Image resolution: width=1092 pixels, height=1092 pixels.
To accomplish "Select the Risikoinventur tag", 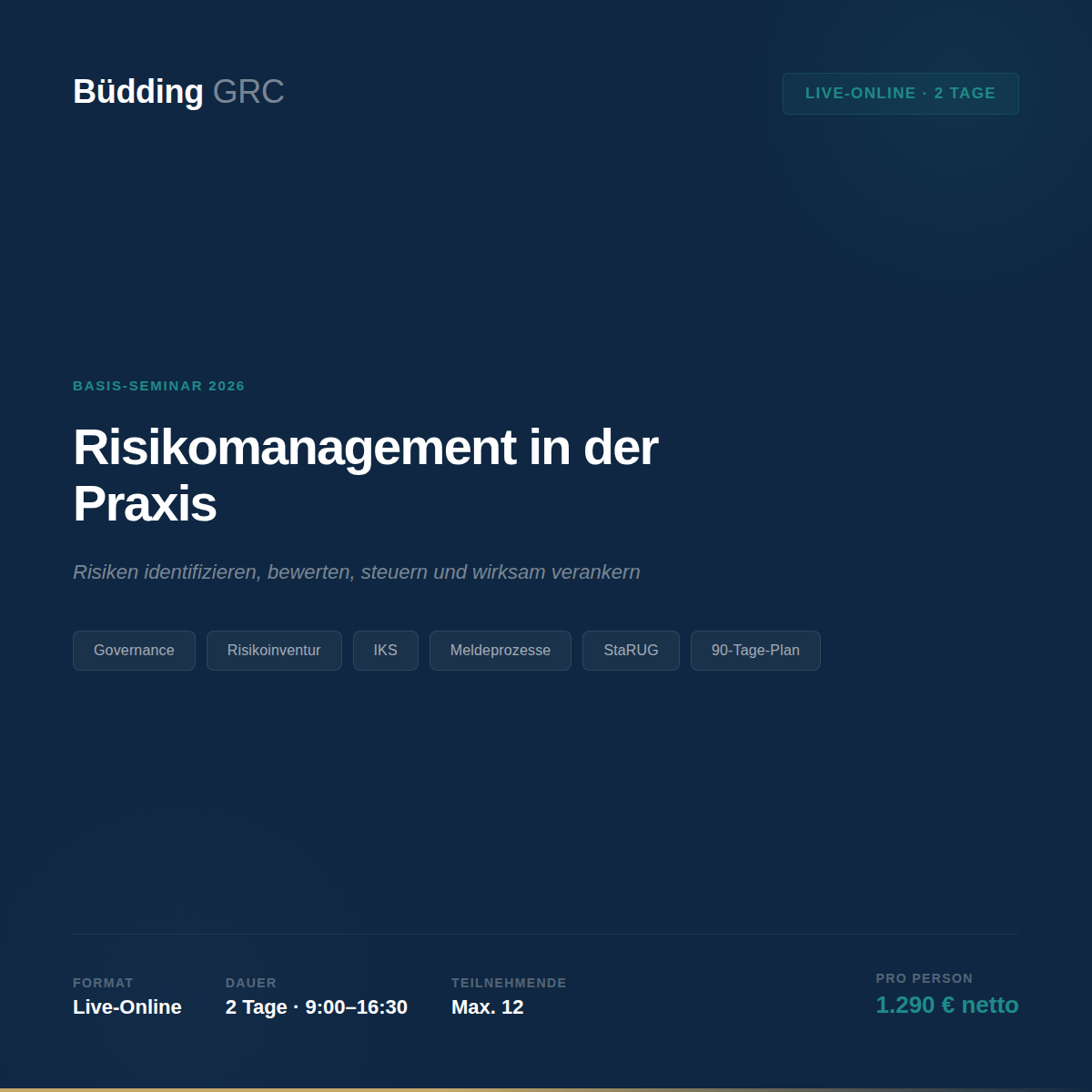I will click(274, 651).
